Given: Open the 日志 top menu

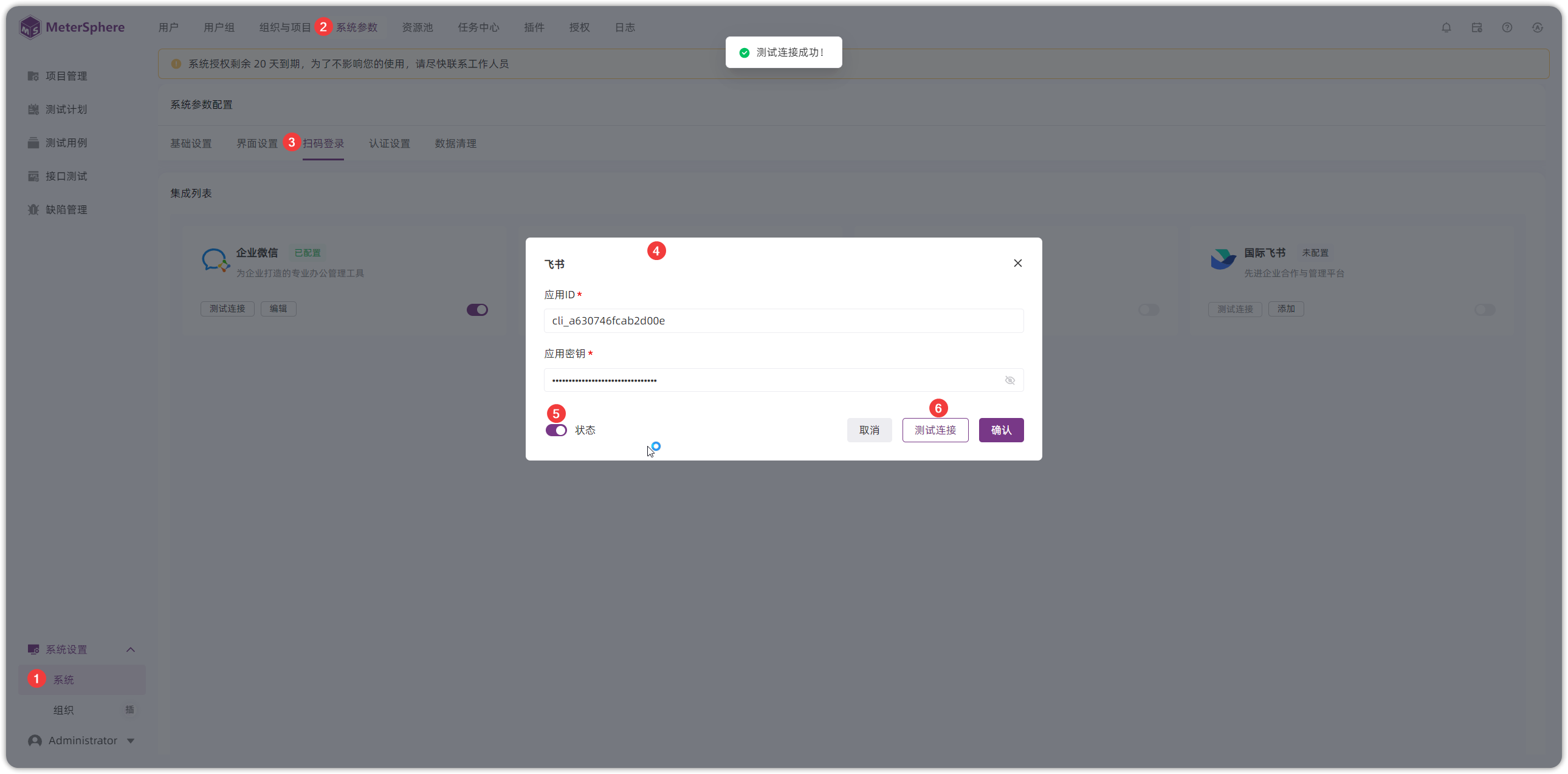Looking at the screenshot, I should pos(625,27).
